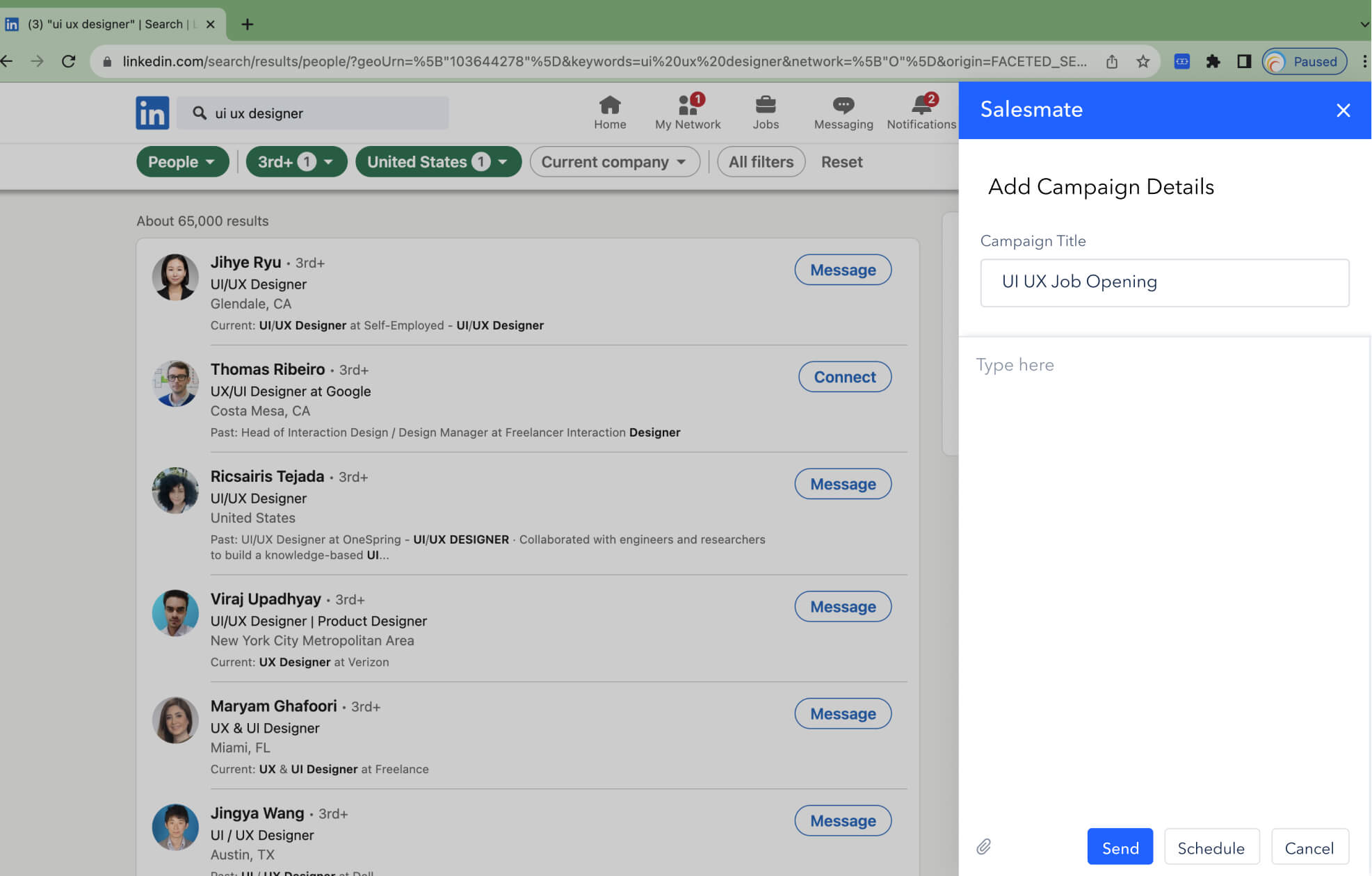Go back in browser history
The width and height of the screenshot is (1372, 876).
(7, 61)
